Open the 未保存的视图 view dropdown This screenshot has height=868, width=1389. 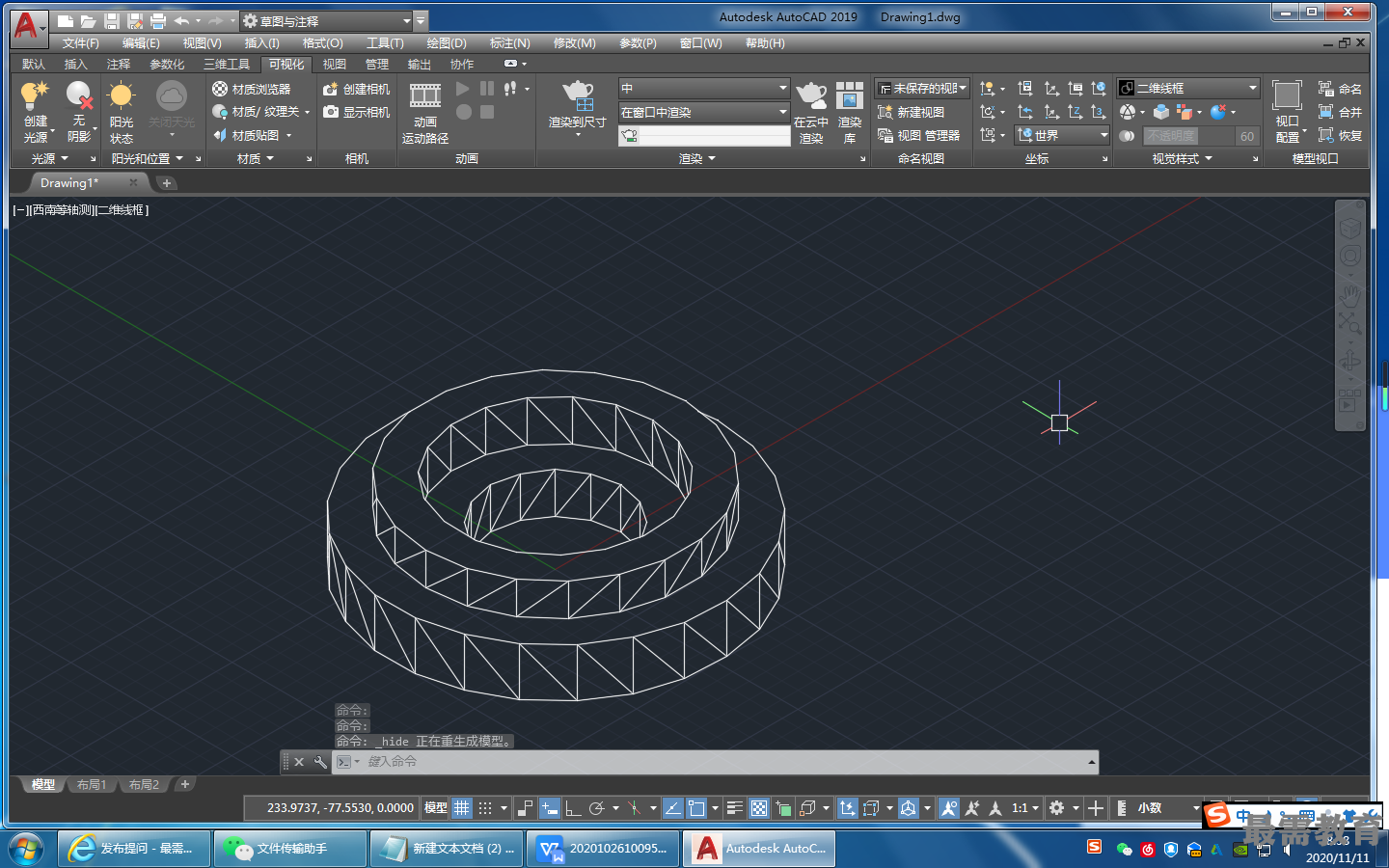coord(922,88)
